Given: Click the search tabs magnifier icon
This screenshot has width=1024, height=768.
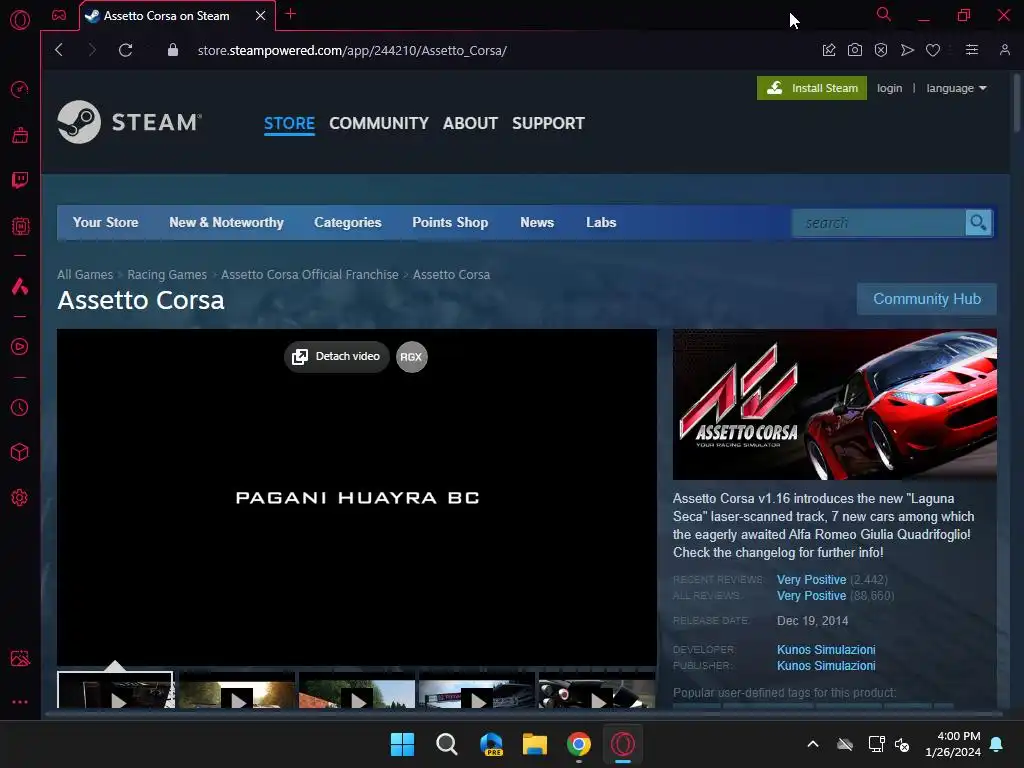Looking at the screenshot, I should pos(884,14).
